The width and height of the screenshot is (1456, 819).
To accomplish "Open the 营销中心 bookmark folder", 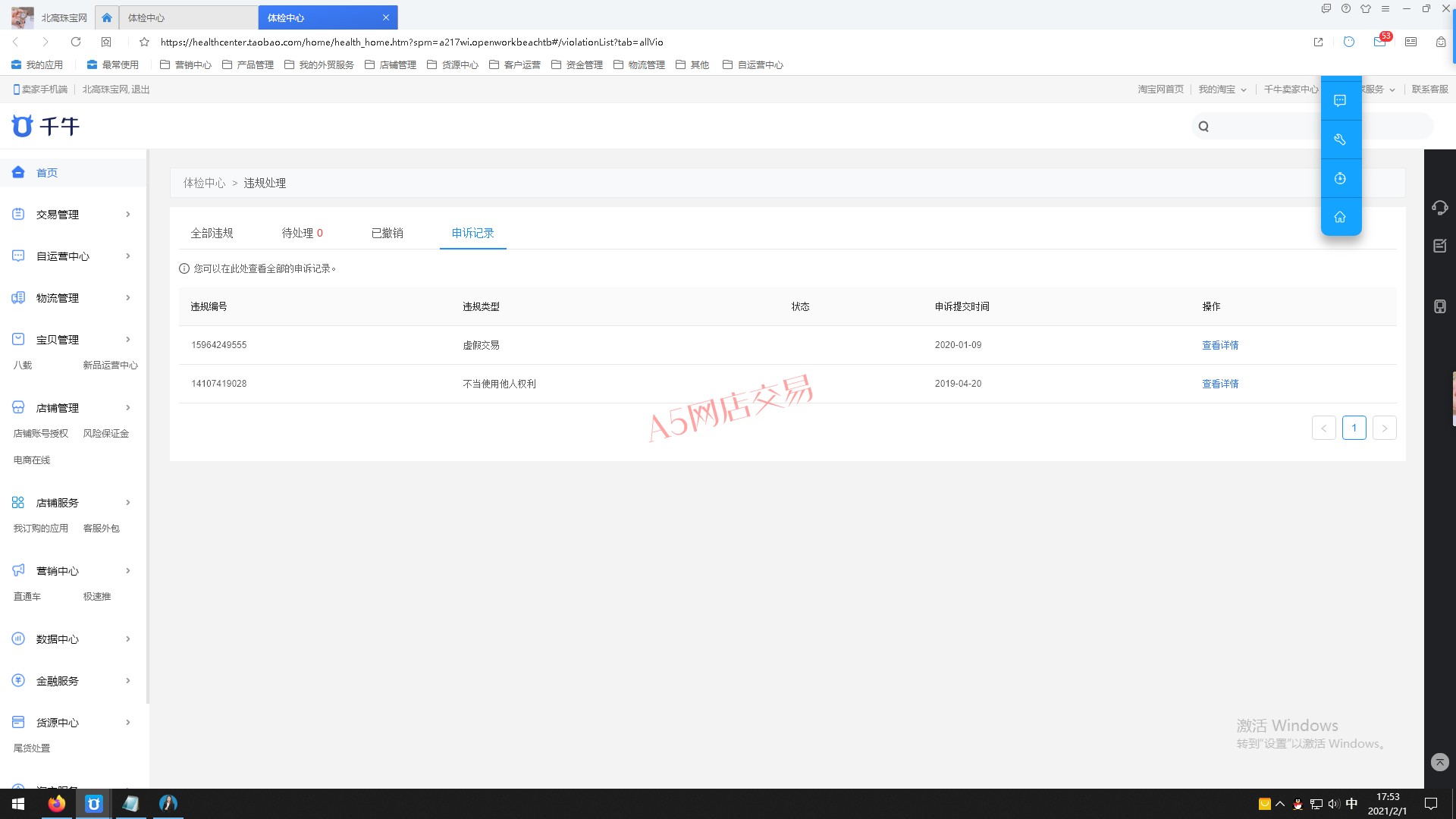I will pos(186,65).
